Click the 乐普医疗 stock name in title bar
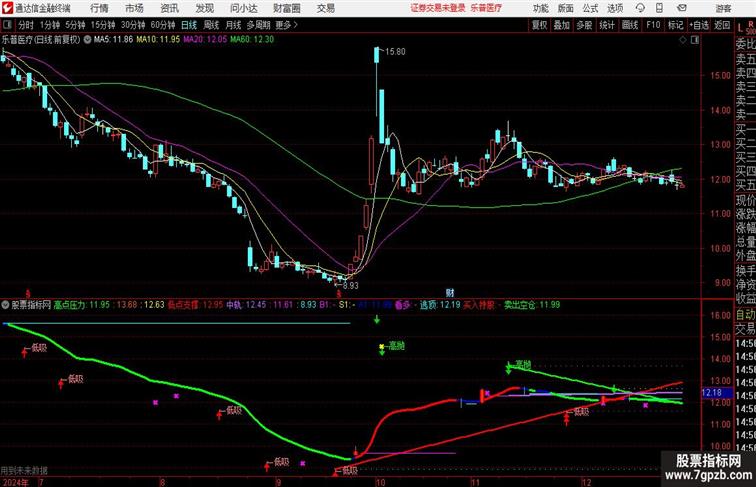This screenshot has height=487, width=756. [486, 8]
